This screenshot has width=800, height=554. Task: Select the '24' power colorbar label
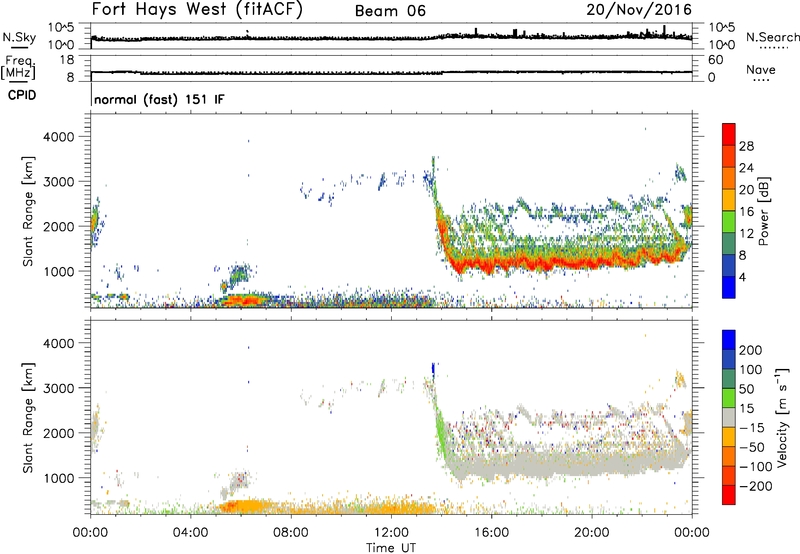click(746, 168)
